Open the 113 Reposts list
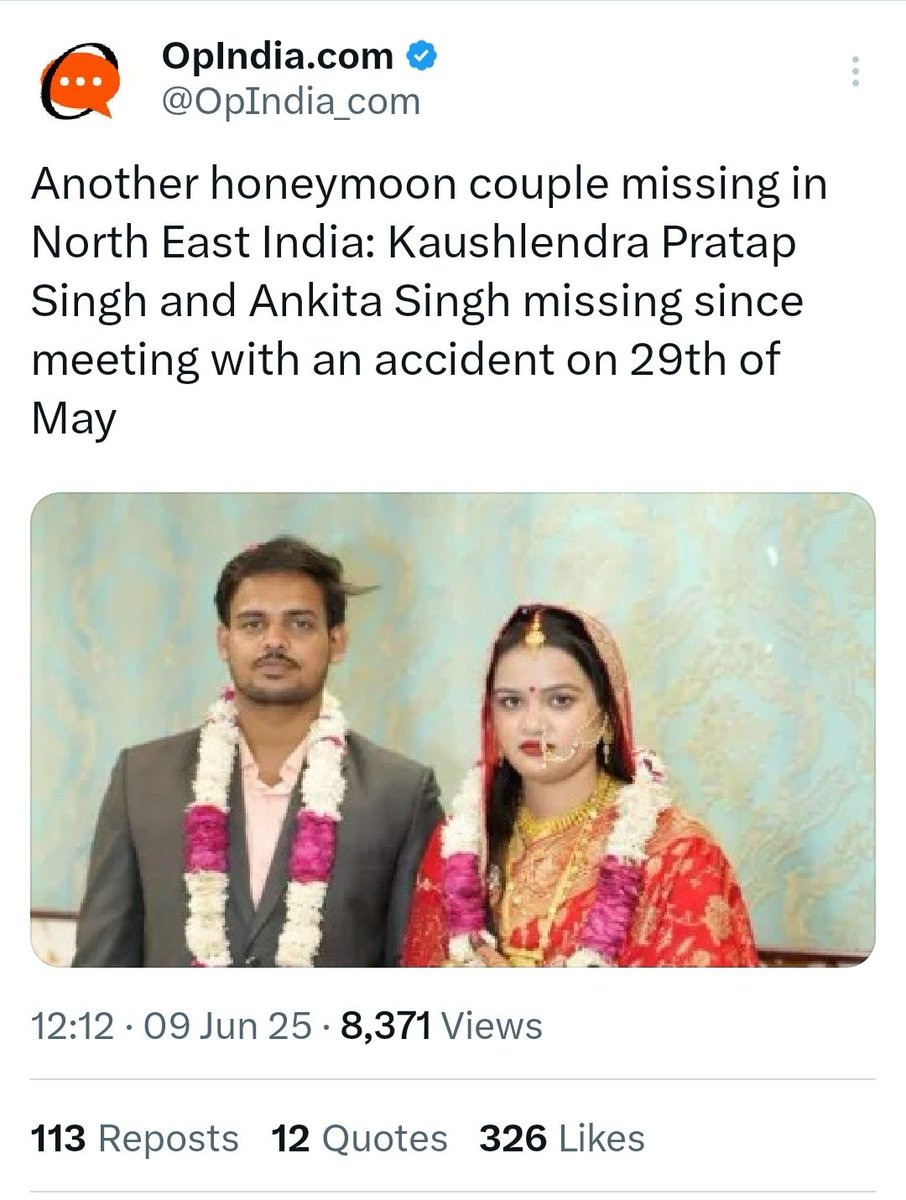This screenshot has height=1200, width=906. 135,1139
